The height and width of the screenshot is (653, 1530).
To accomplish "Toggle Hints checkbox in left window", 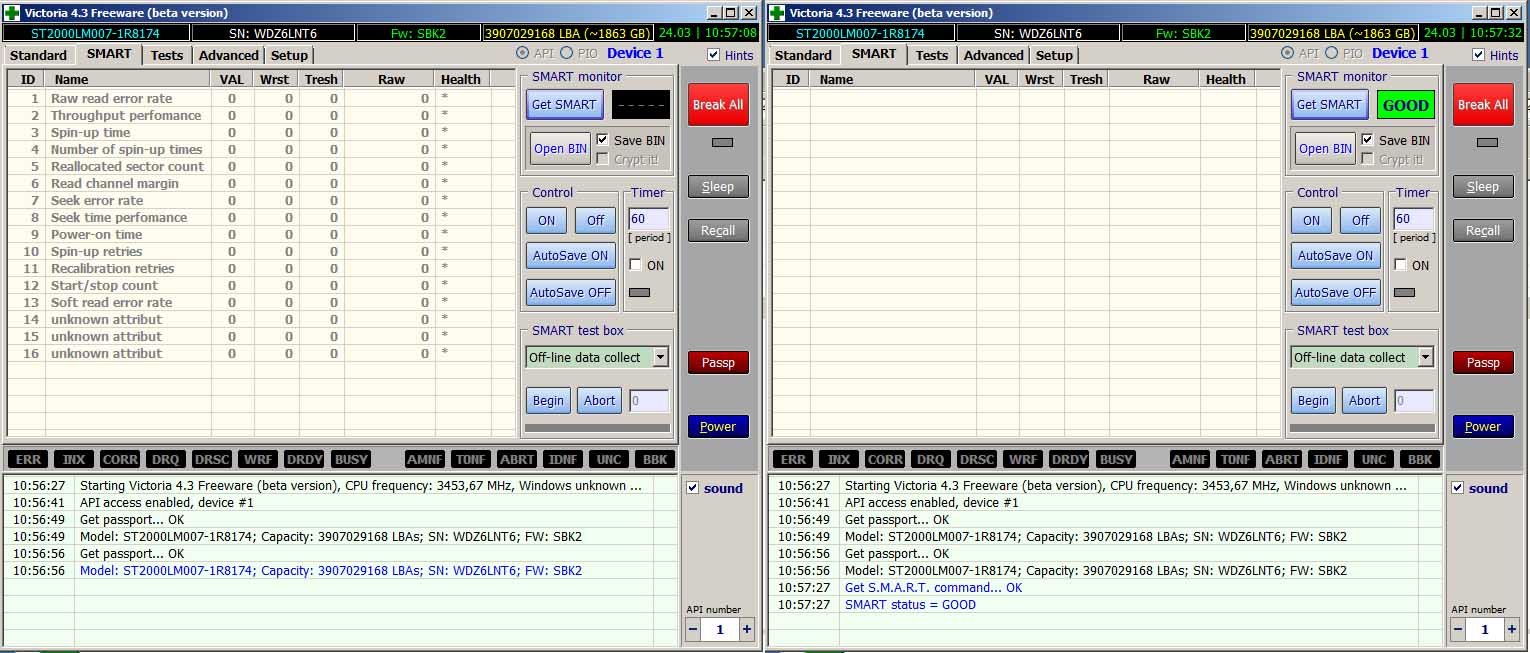I will pyautogui.click(x=713, y=55).
